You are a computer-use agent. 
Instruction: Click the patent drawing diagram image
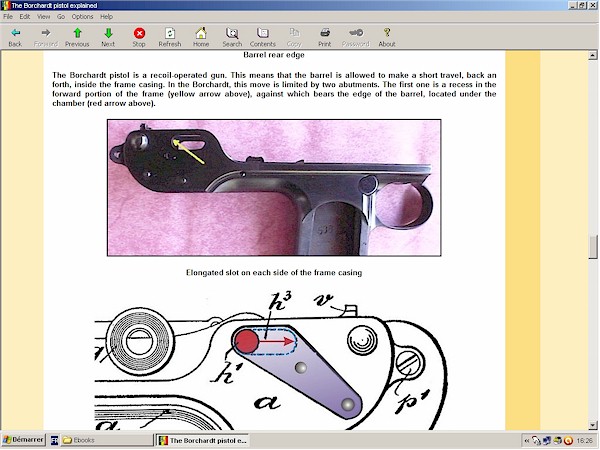pos(271,360)
